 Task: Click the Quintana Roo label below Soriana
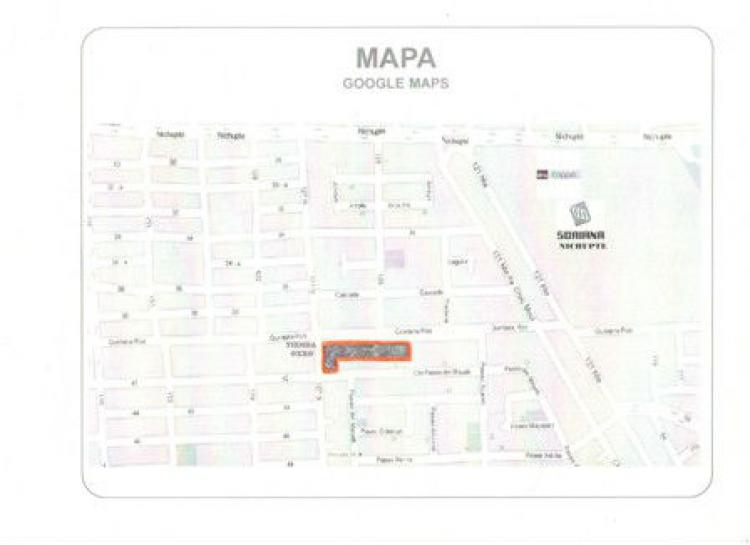coord(614,331)
